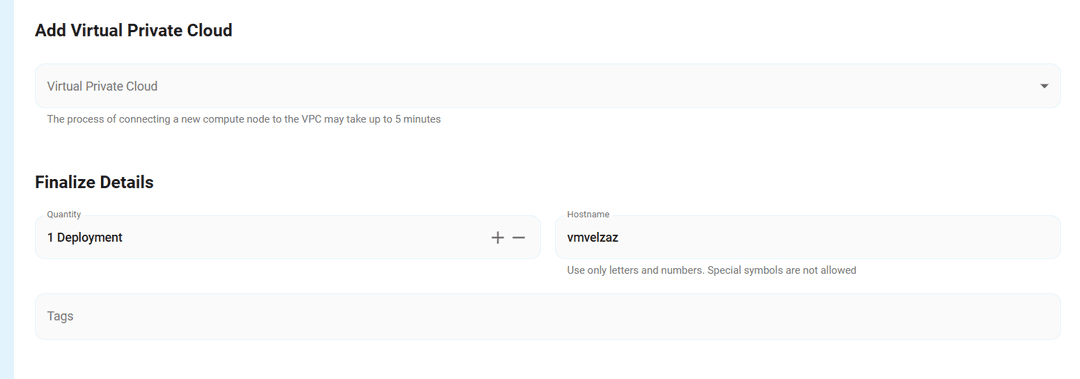
Task: Click the "Finalize Details" heading
Action: tap(94, 183)
